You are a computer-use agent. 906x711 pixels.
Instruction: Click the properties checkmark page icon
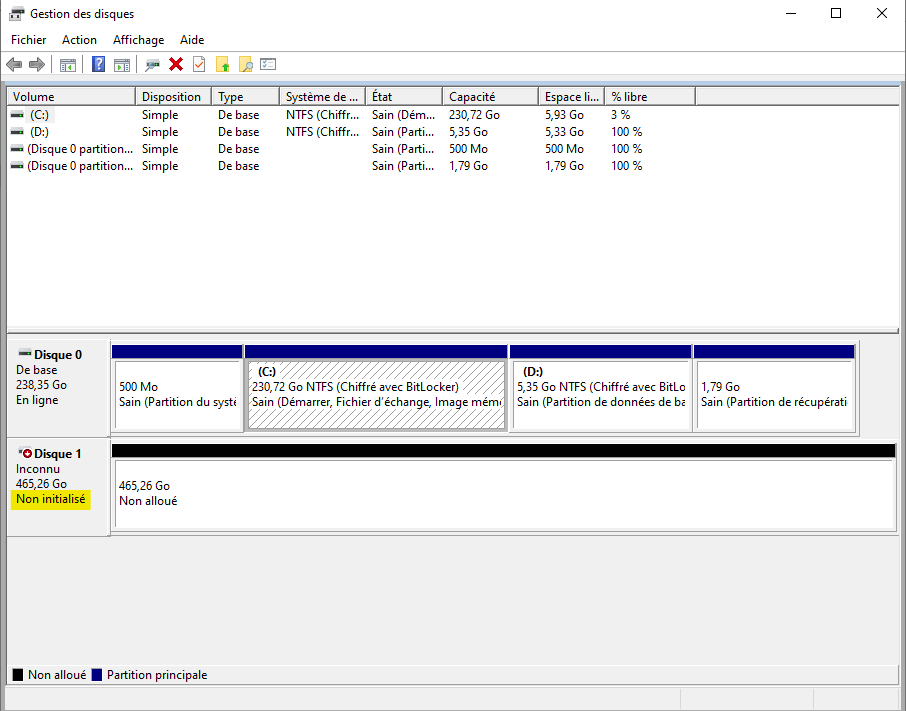(x=199, y=65)
